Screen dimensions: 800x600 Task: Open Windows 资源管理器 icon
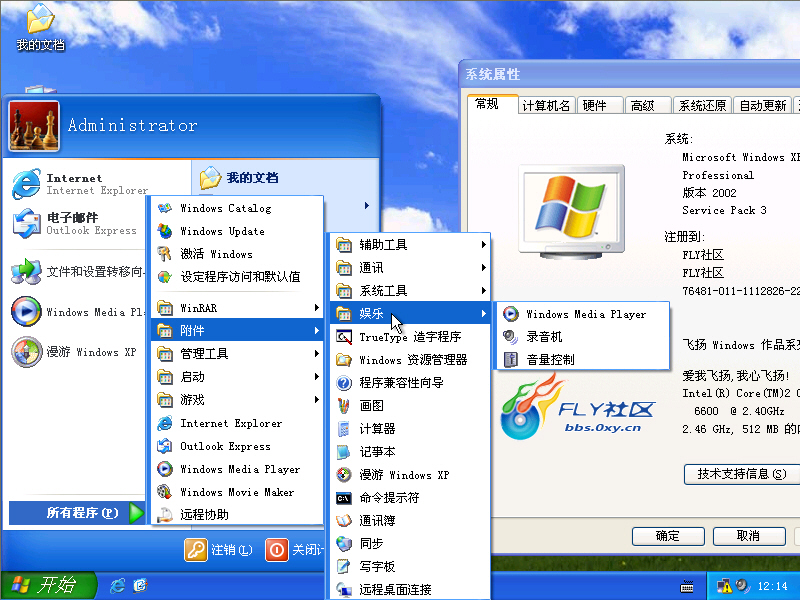tap(344, 360)
